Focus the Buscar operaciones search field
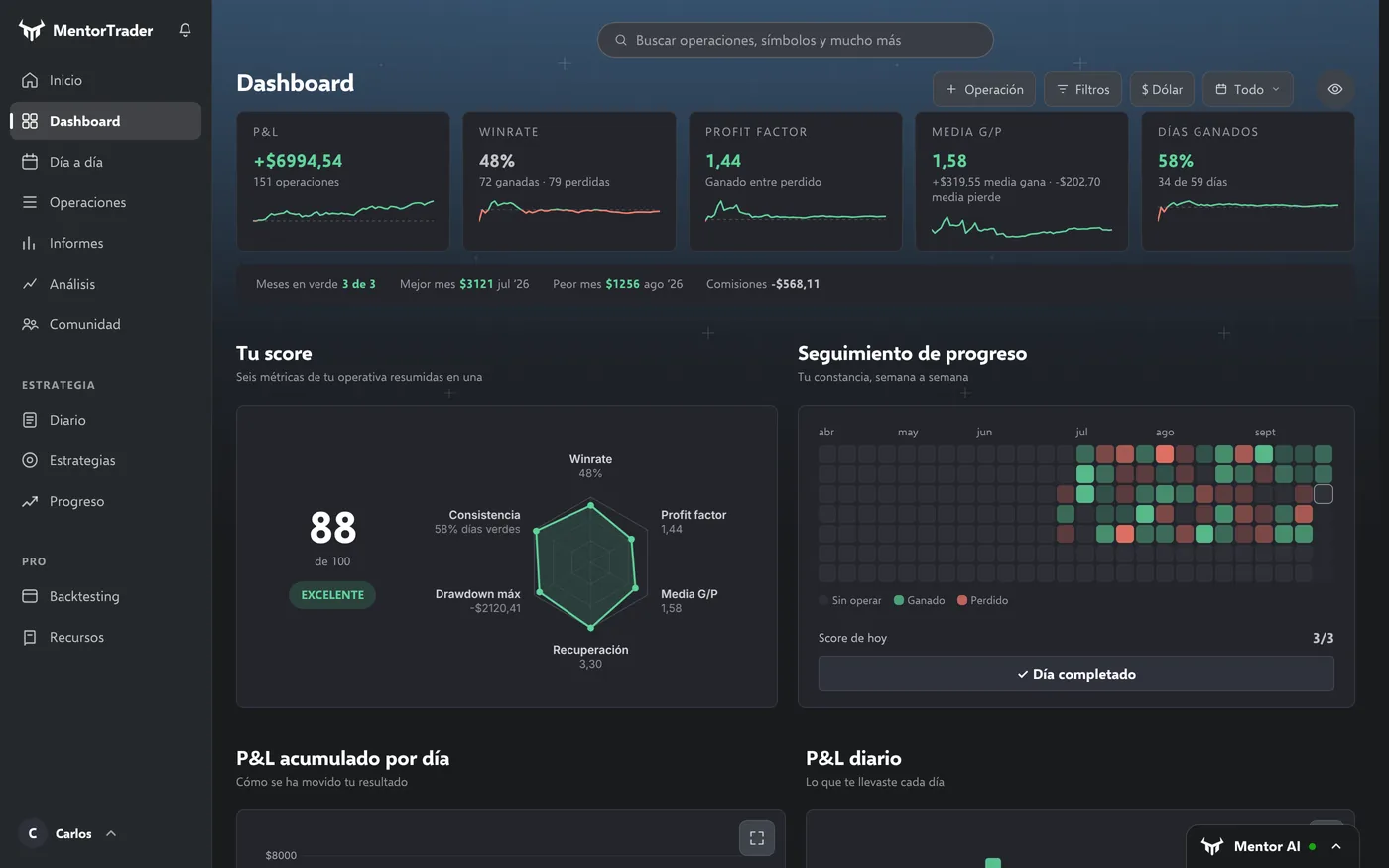The width and height of the screenshot is (1389, 868). (796, 40)
